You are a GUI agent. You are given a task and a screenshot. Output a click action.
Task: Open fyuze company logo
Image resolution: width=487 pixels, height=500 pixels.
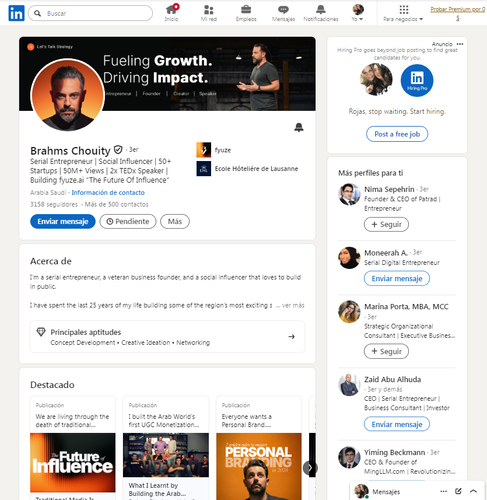204,150
